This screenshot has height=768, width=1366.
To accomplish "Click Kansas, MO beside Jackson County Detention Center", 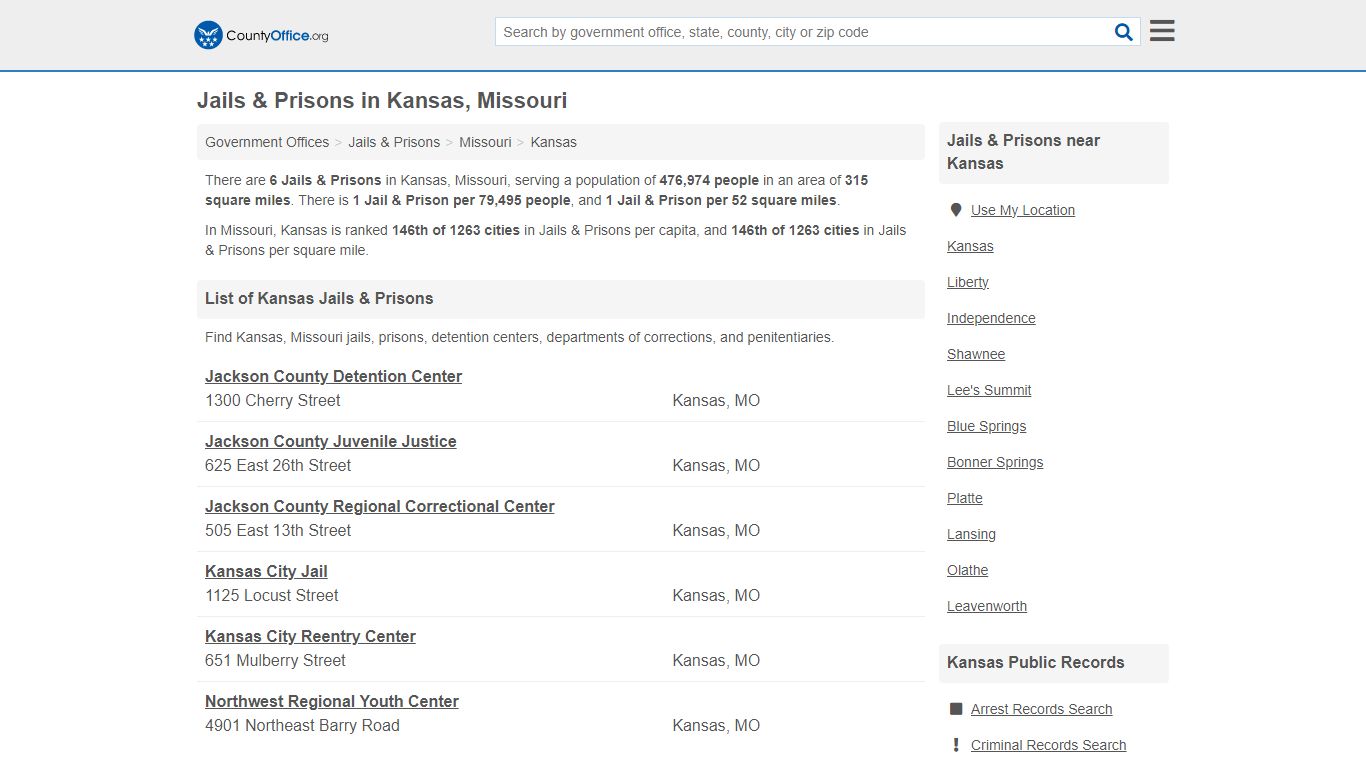I will (716, 400).
